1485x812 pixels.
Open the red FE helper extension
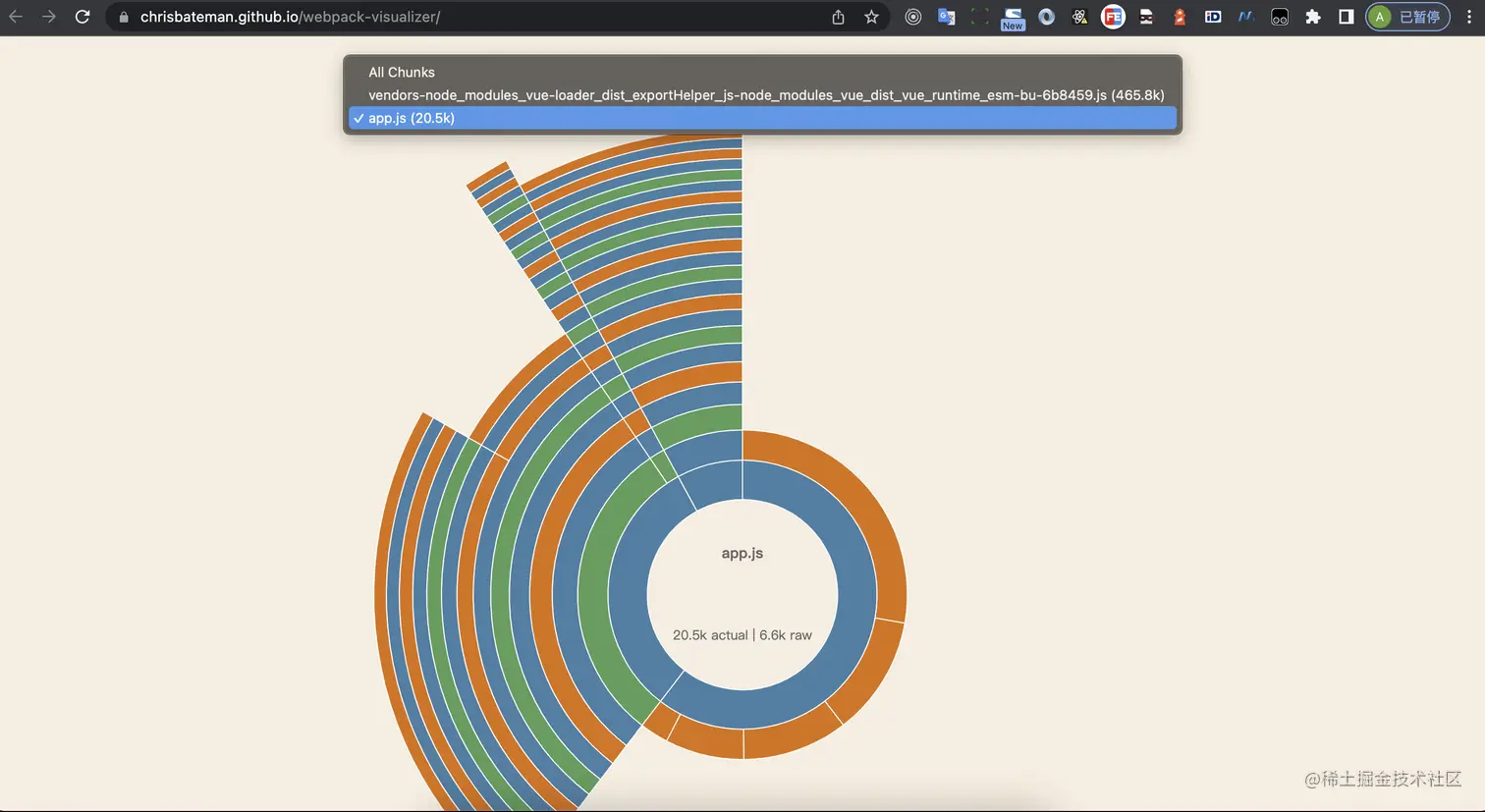1113,17
